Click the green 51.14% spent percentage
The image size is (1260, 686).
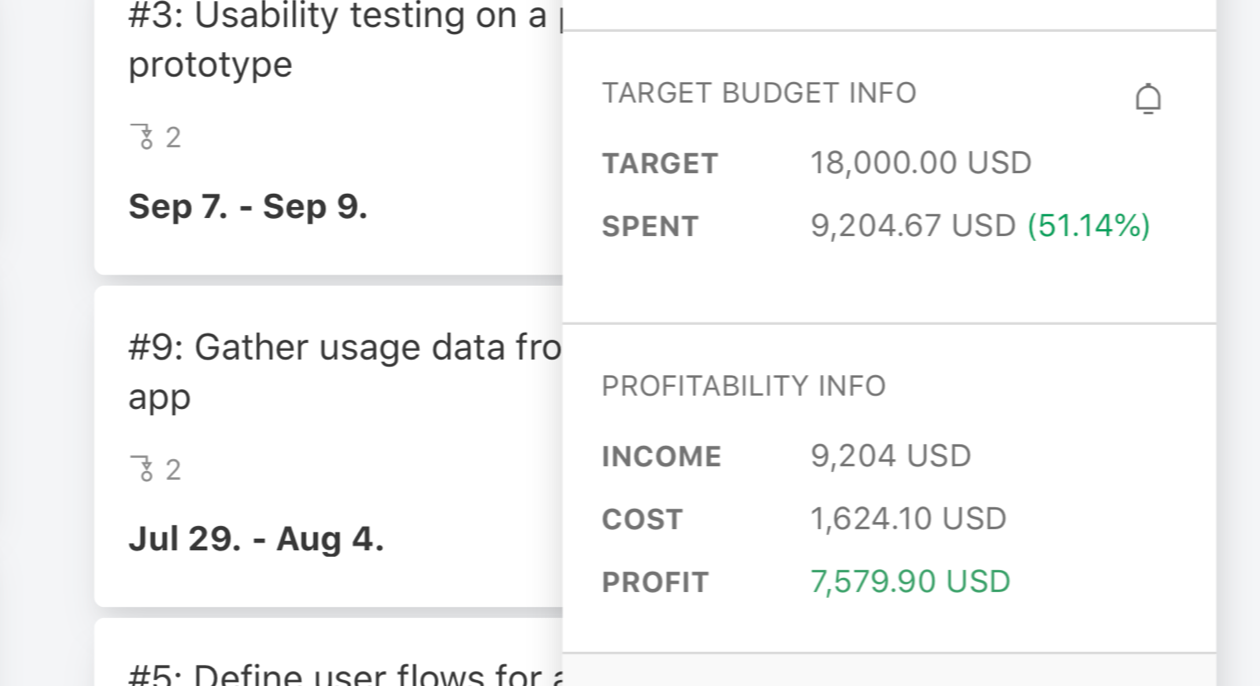click(1088, 226)
